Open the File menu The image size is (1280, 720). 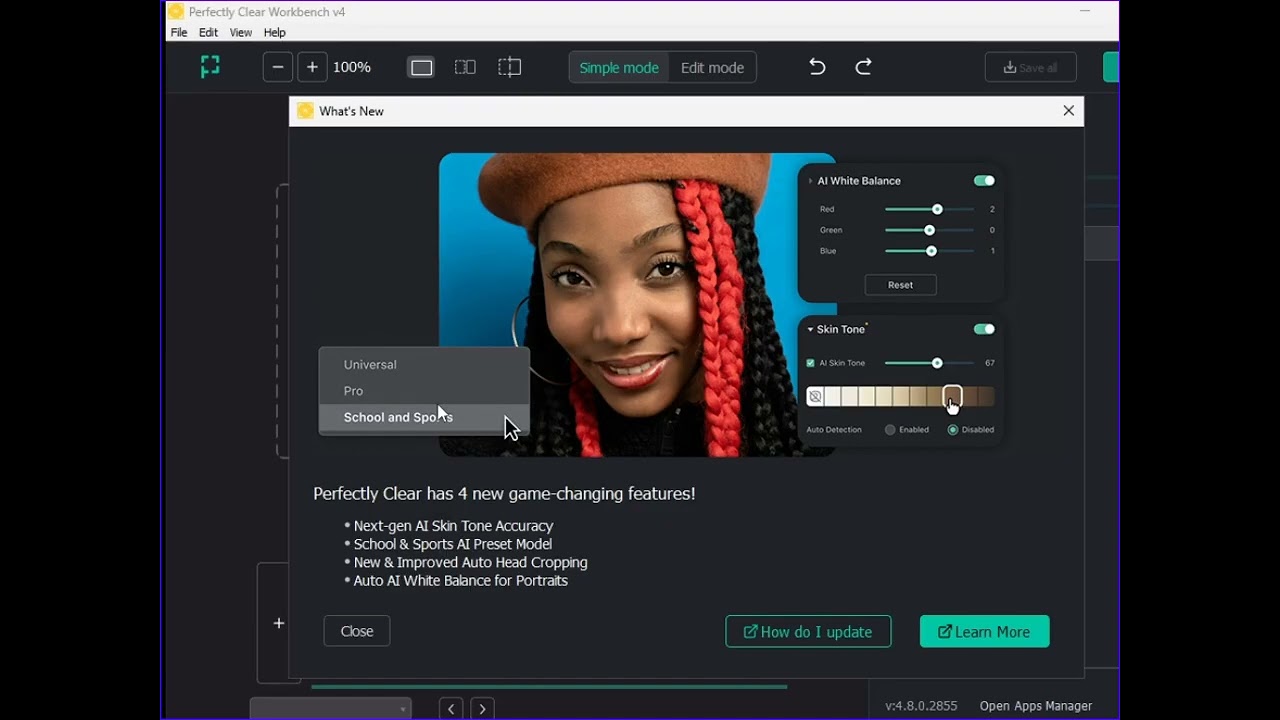click(x=179, y=33)
